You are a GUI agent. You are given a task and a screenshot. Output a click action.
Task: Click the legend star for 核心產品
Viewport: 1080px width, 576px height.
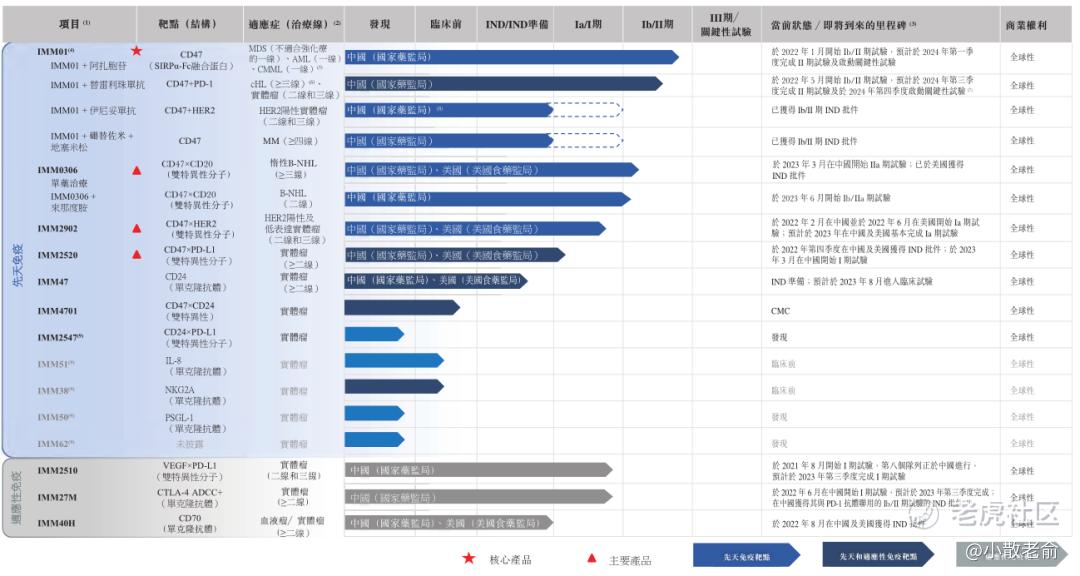(469, 558)
